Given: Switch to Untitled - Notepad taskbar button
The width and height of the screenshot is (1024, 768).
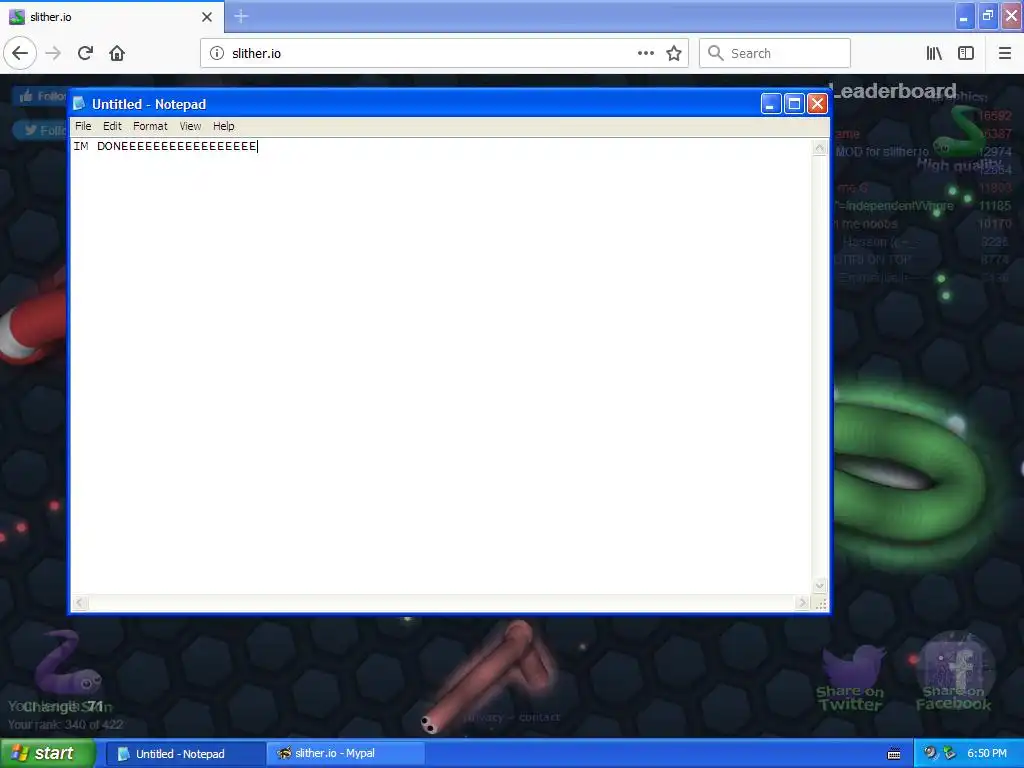Looking at the screenshot, I should coord(185,754).
